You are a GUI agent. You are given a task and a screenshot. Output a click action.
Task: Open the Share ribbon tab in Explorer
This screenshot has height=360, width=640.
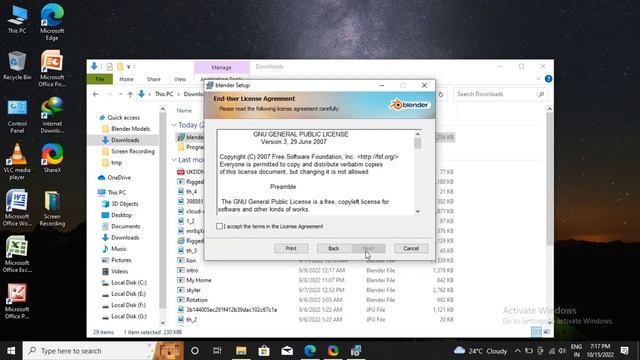(x=153, y=79)
